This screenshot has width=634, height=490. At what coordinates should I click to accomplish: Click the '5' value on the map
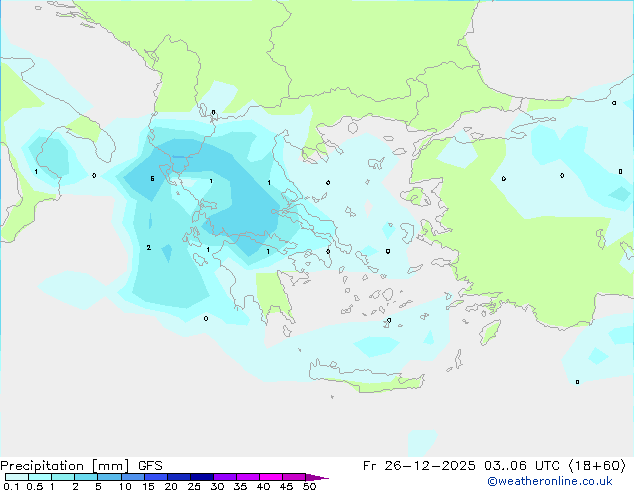click(152, 178)
